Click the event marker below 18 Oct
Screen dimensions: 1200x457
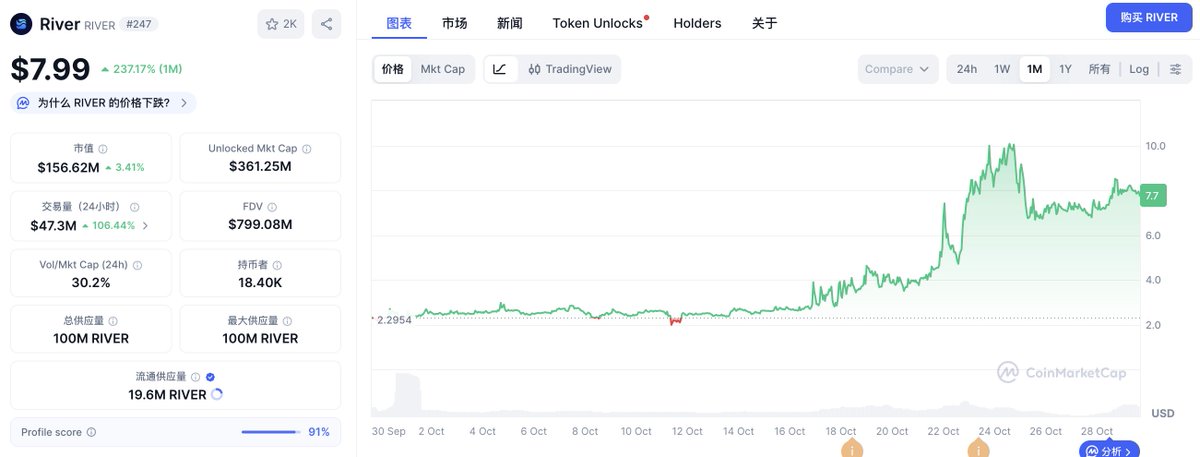(x=852, y=448)
